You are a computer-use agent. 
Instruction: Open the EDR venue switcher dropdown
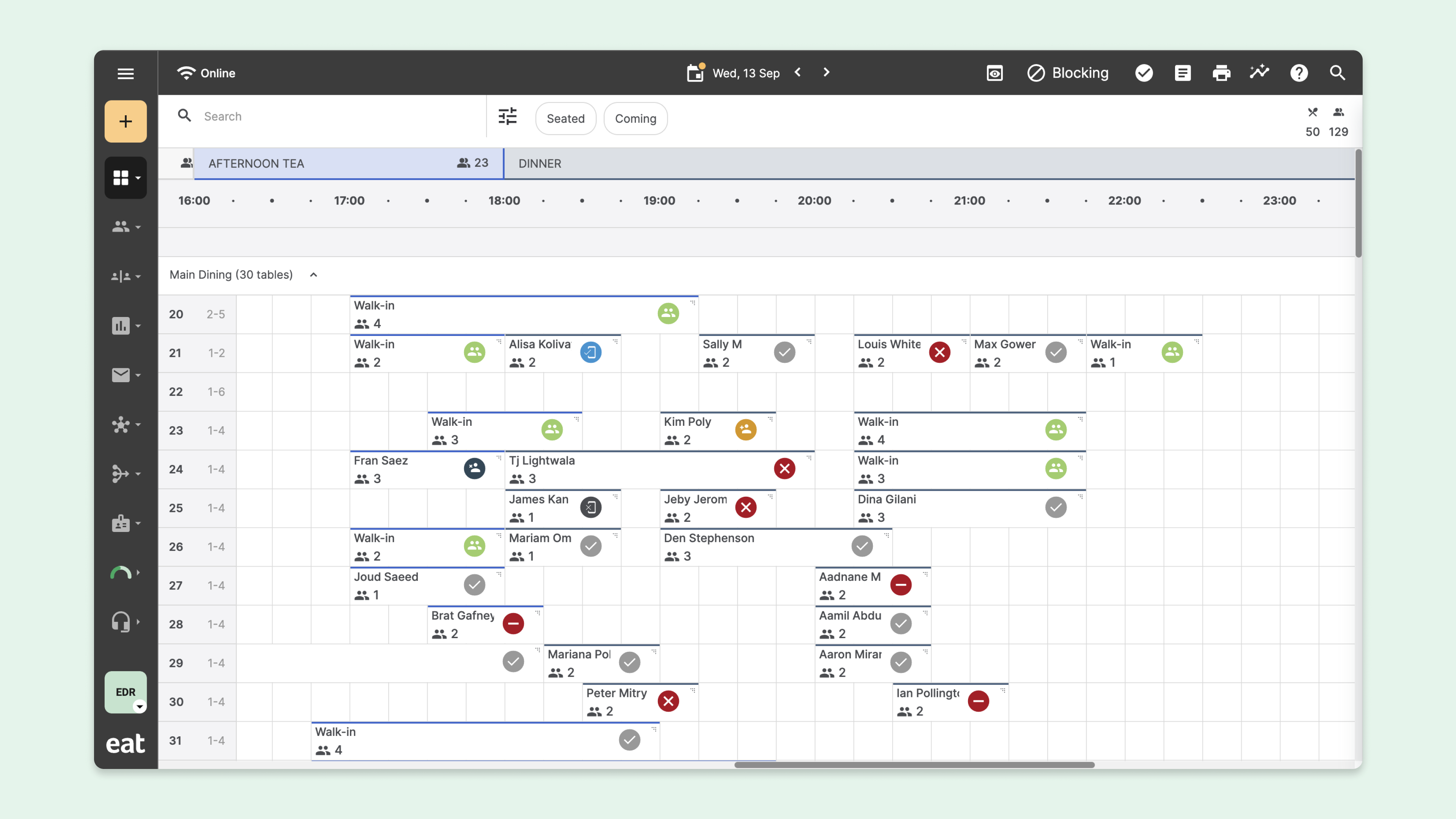point(126,692)
